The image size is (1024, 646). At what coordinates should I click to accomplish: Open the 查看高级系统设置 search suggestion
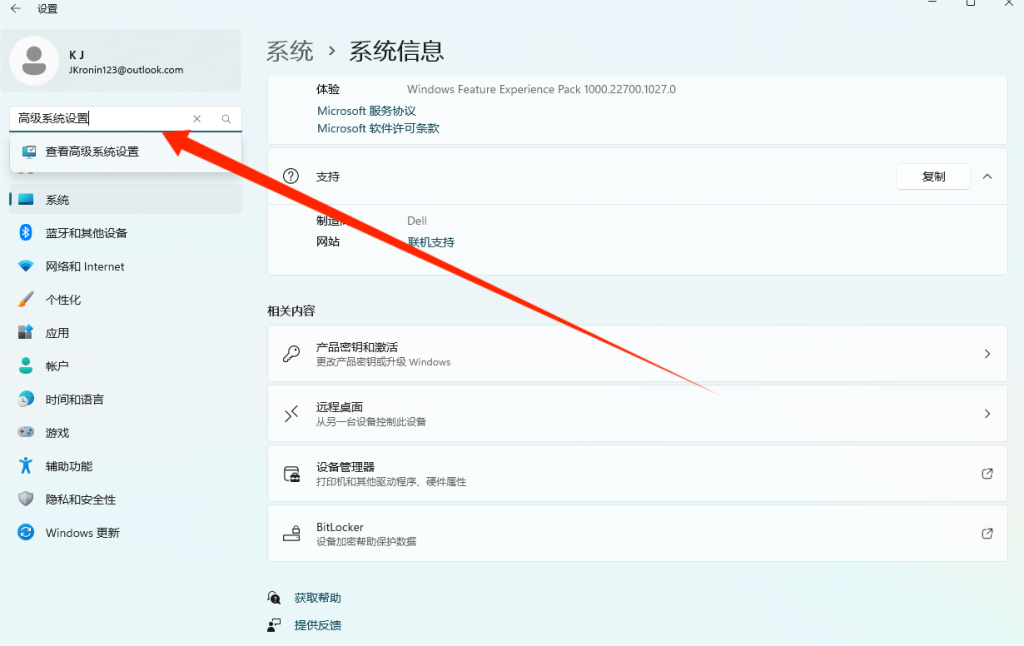click(x=92, y=152)
